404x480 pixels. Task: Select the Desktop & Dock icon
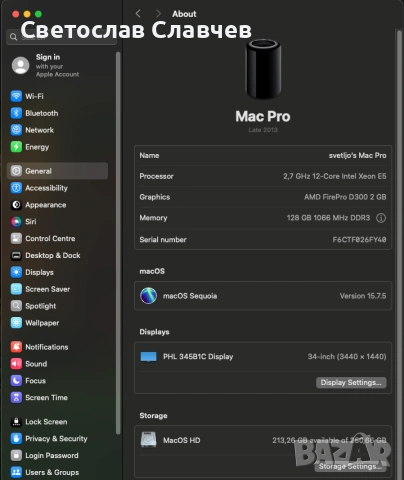16,255
